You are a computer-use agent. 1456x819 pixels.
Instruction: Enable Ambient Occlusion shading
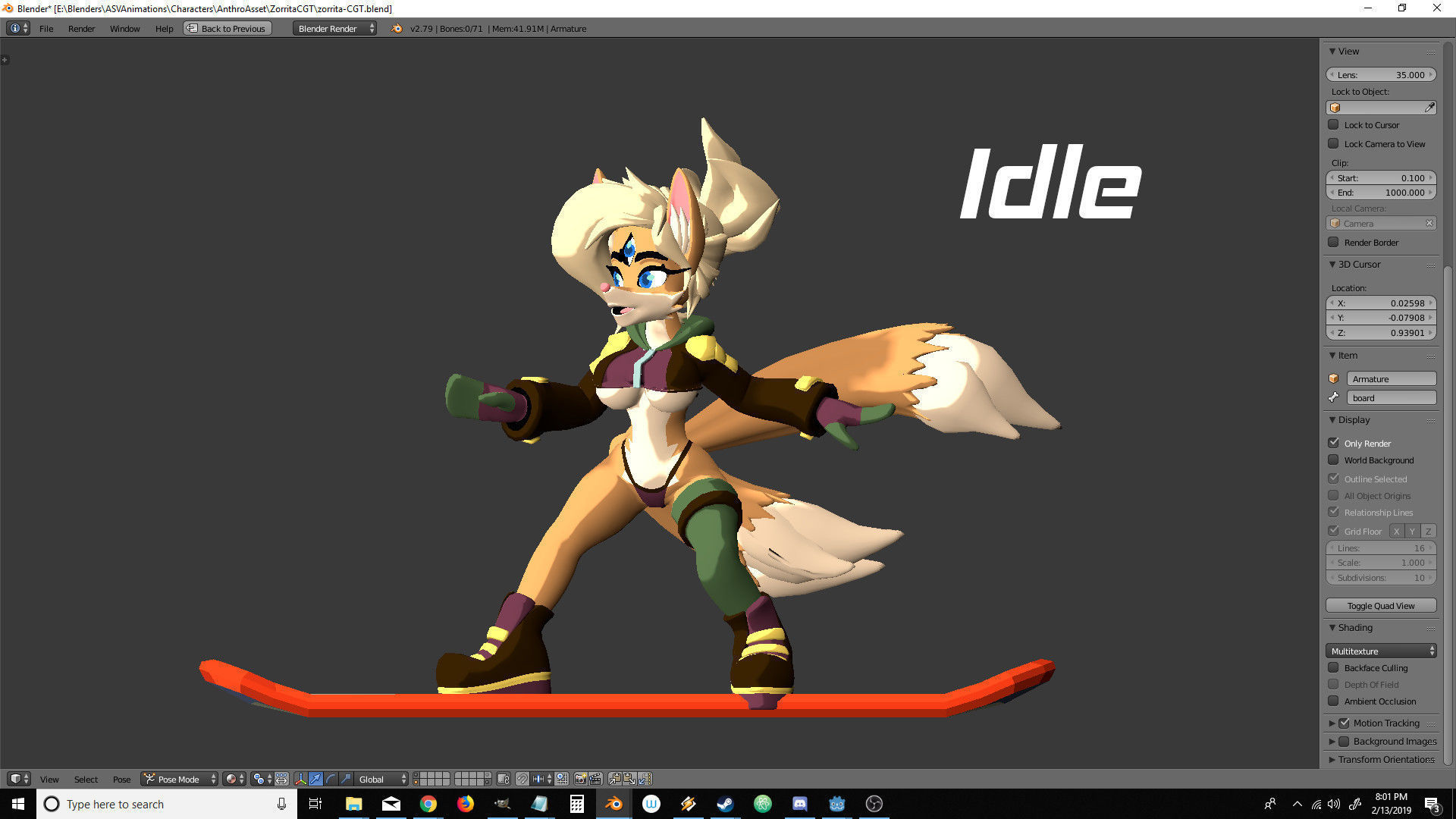pos(1333,701)
